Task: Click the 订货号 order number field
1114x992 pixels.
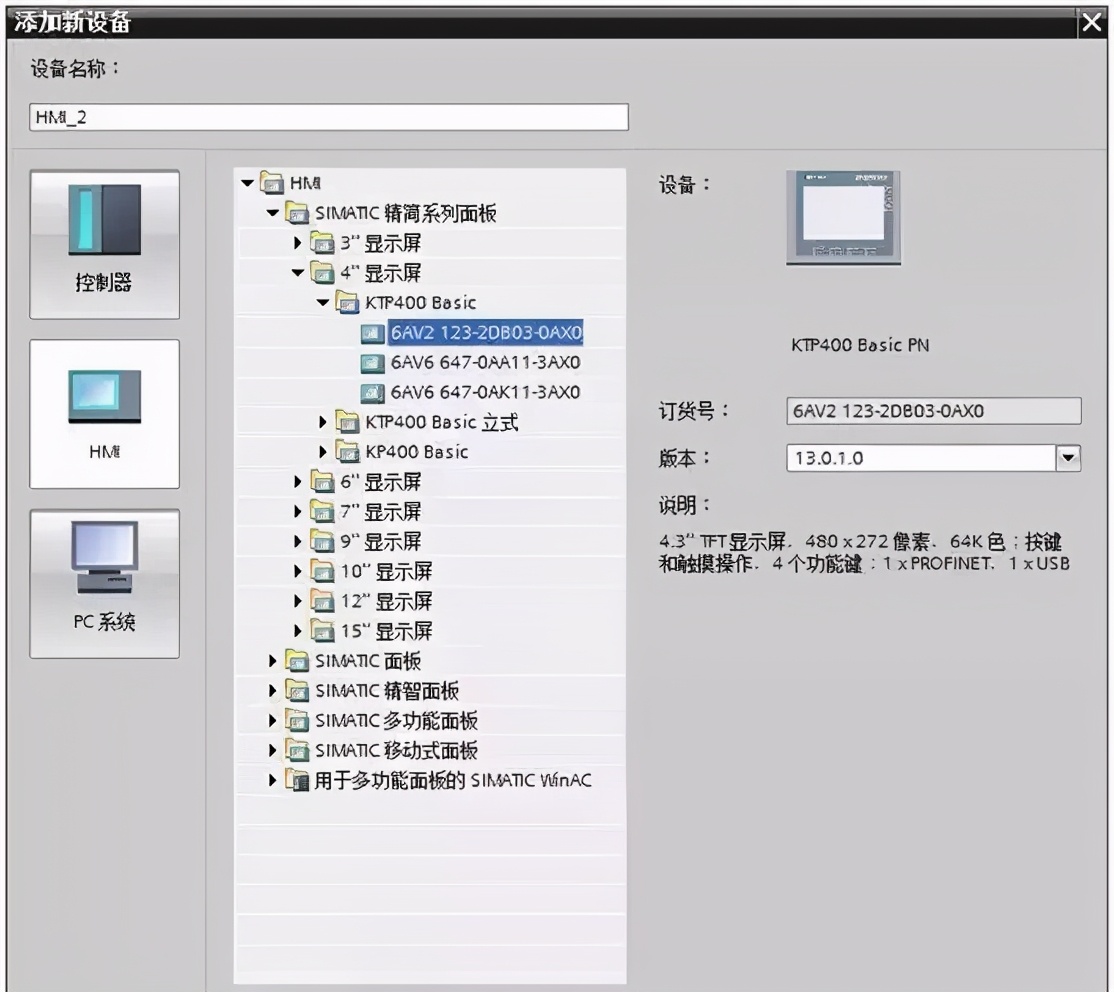Action: [x=933, y=412]
